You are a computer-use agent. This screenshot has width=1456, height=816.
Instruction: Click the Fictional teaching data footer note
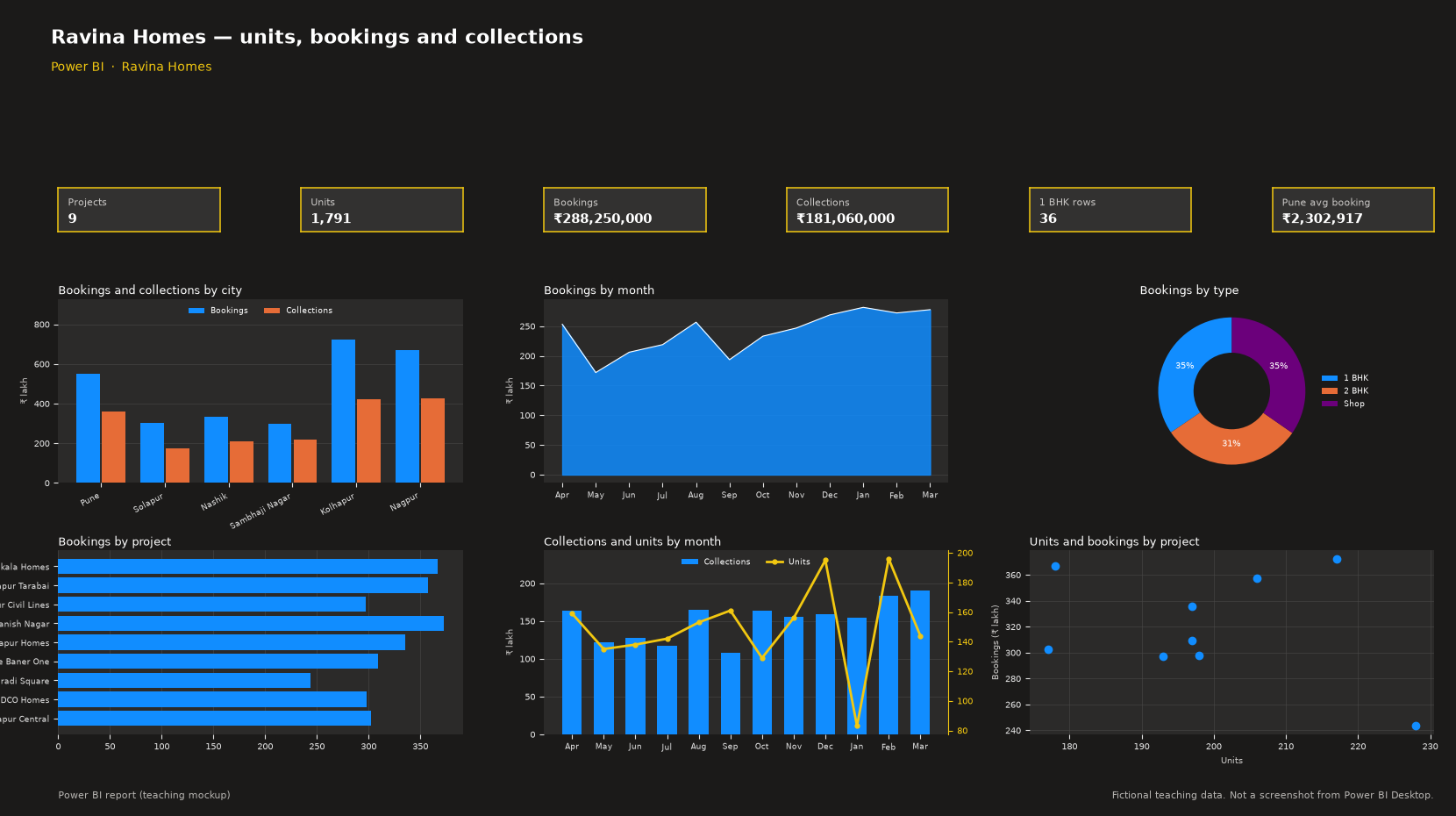point(1273,796)
